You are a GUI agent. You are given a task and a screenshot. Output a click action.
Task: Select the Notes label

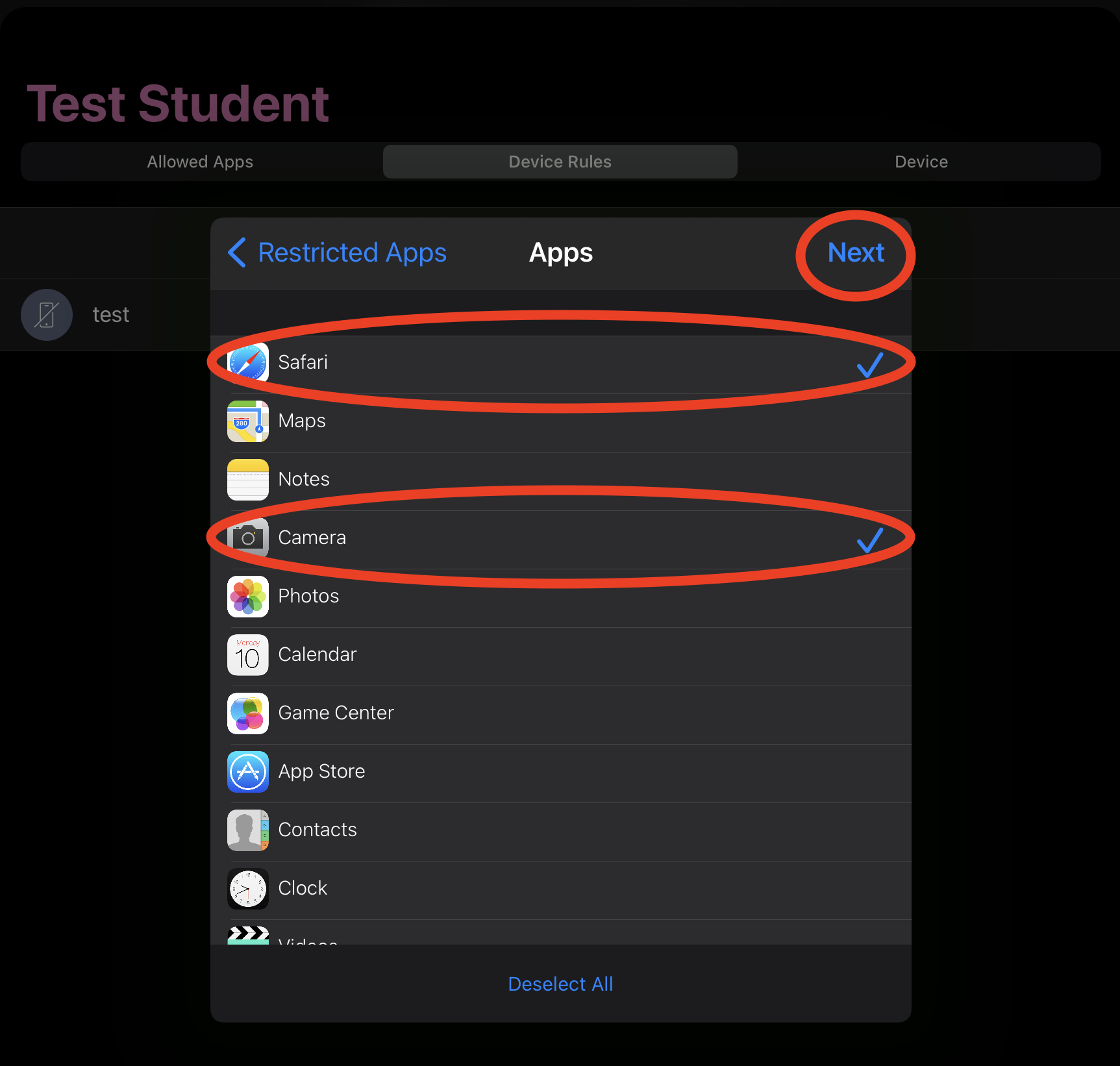(x=304, y=479)
